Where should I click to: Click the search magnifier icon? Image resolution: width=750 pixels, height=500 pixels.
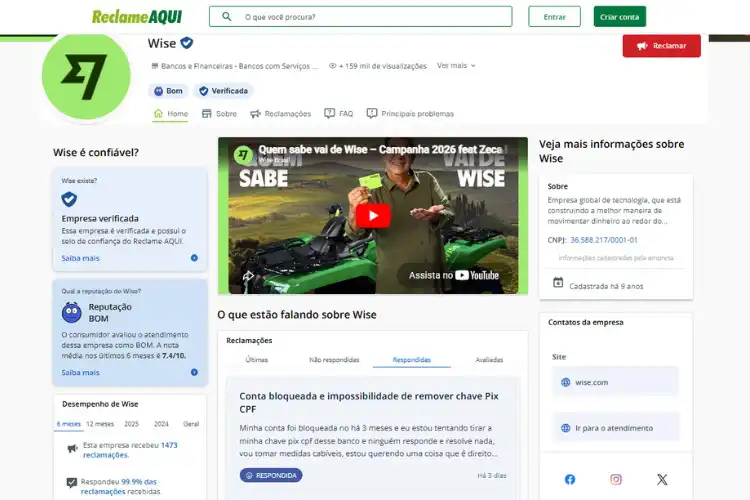pyautogui.click(x=227, y=17)
